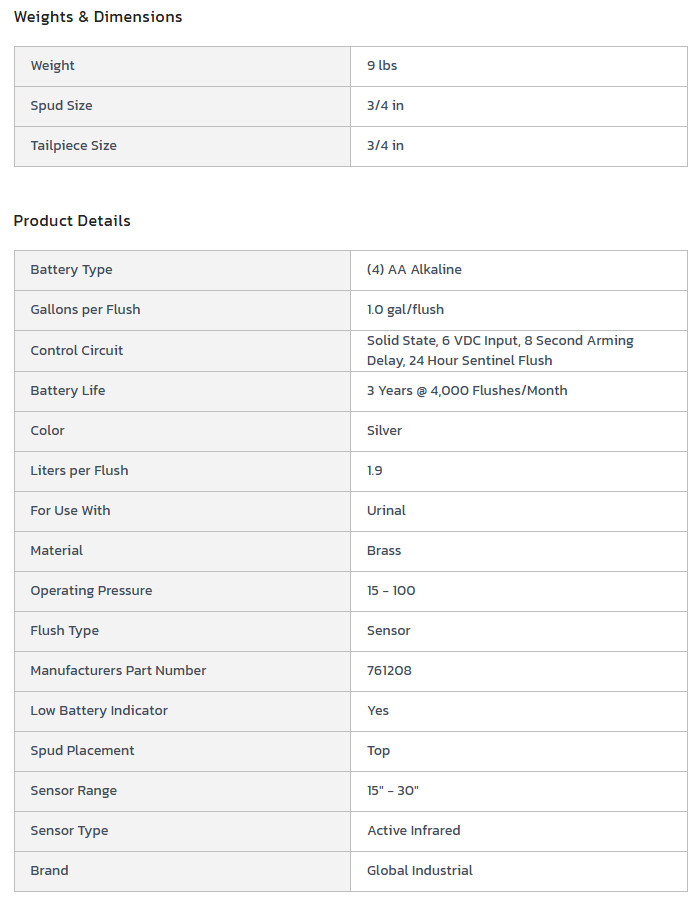Click the Urinal value
Viewport: 696px width, 908px height.
pyautogui.click(x=386, y=511)
